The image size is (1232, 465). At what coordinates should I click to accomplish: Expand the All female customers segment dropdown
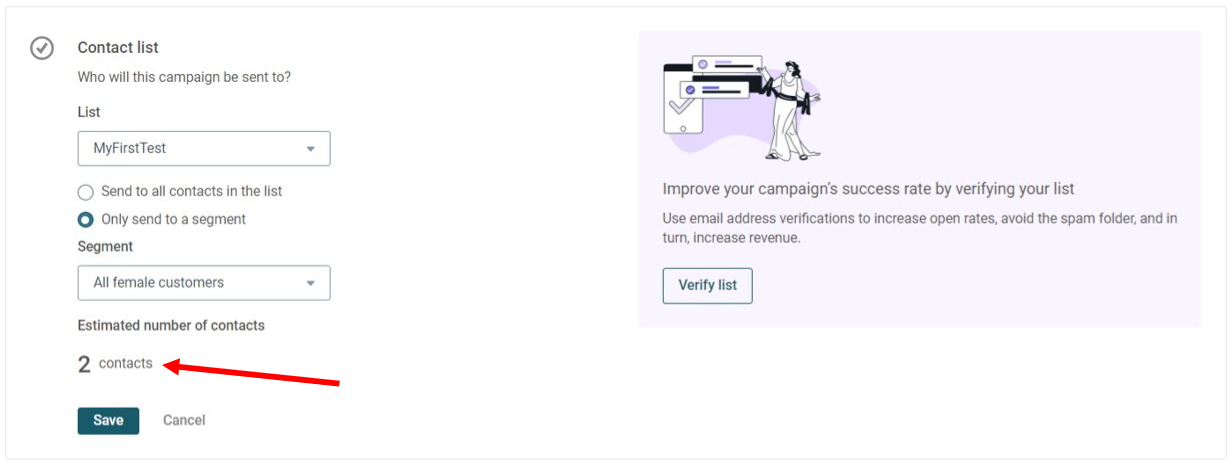pyautogui.click(x=204, y=283)
